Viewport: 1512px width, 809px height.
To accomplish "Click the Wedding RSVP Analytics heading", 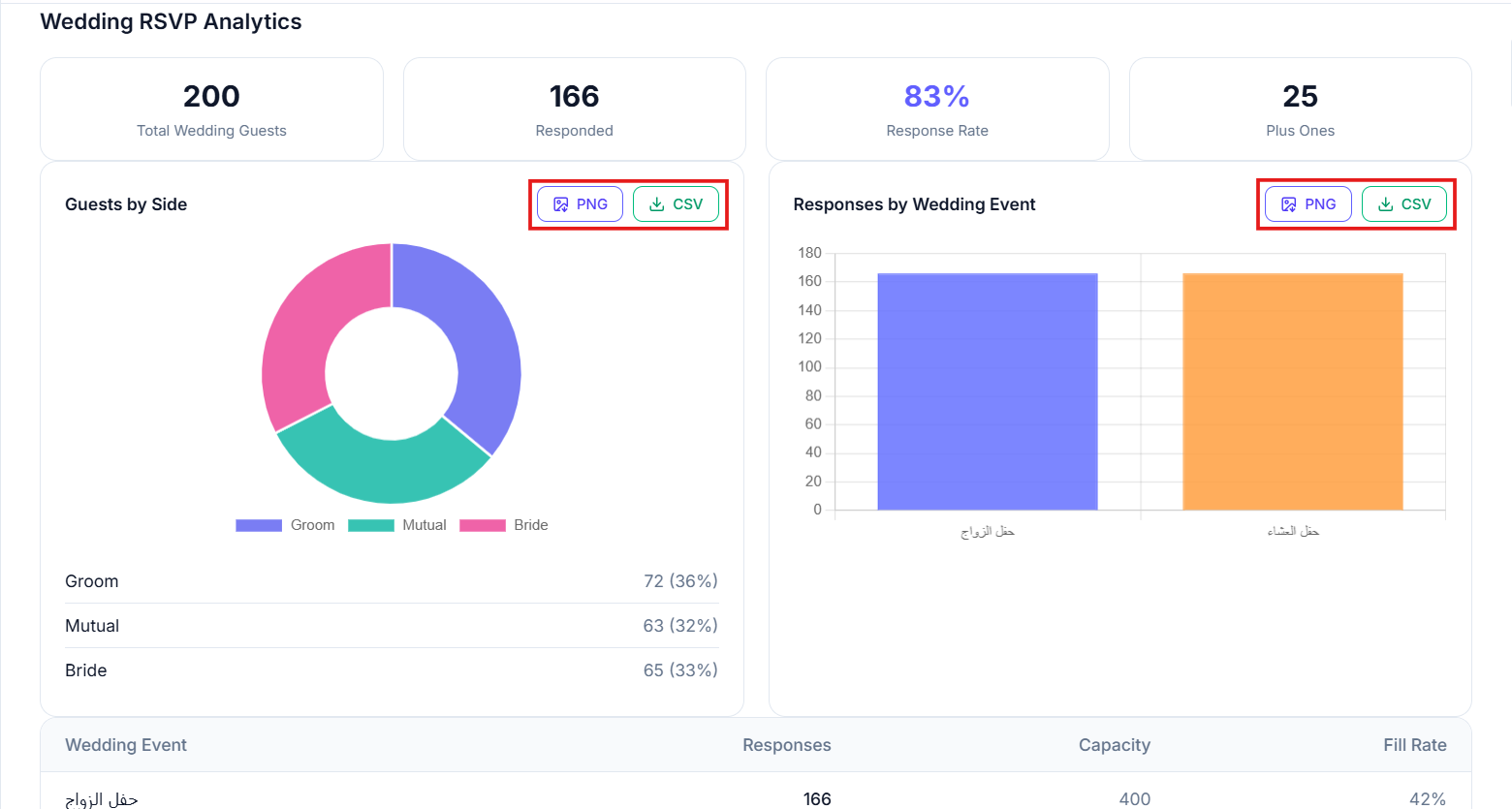I will 171,21.
